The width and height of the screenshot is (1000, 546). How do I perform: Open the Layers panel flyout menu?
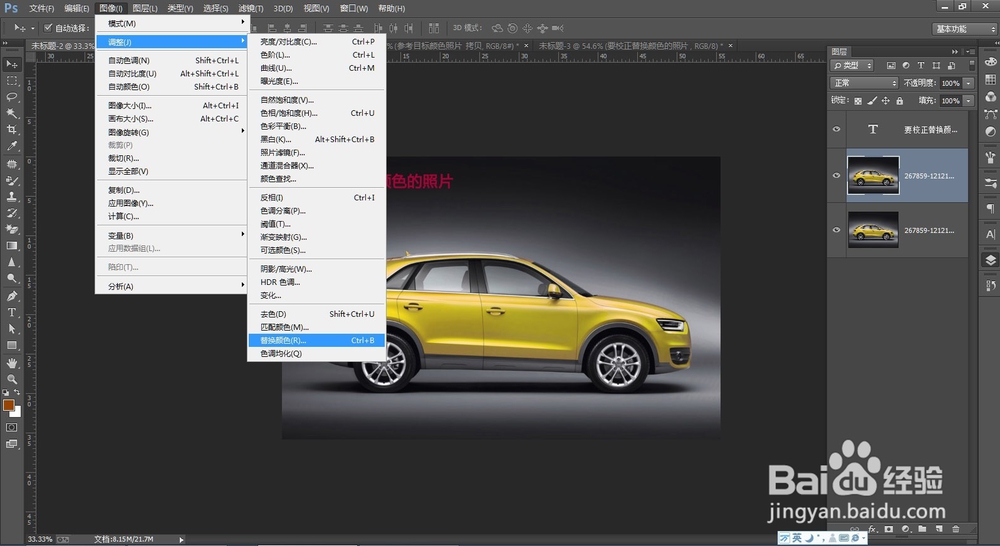(970, 51)
